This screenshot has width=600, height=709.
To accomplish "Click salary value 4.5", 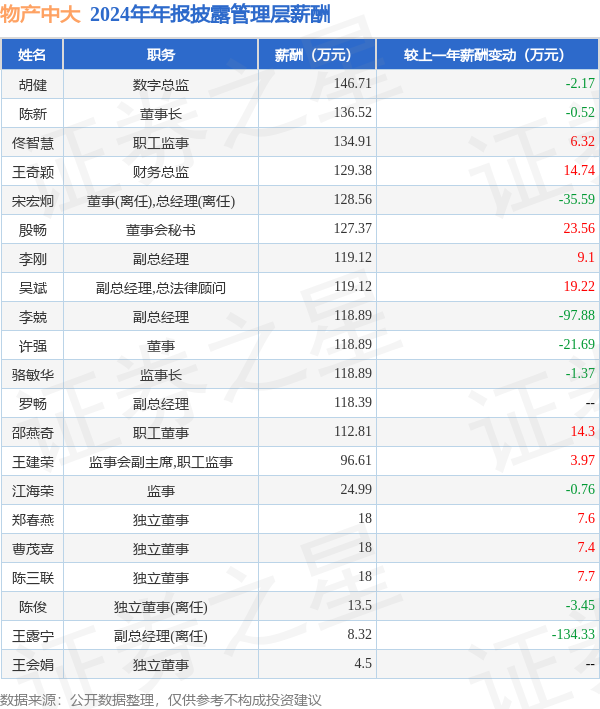I will tap(363, 662).
